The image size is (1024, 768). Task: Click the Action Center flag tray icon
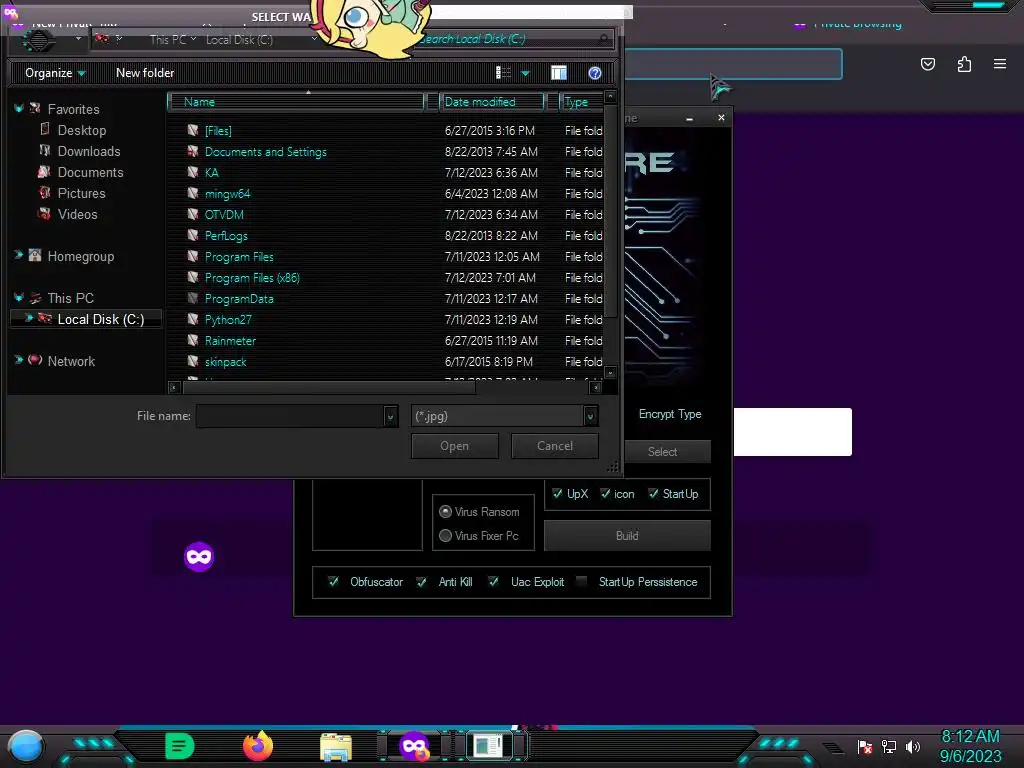pyautogui.click(x=865, y=746)
